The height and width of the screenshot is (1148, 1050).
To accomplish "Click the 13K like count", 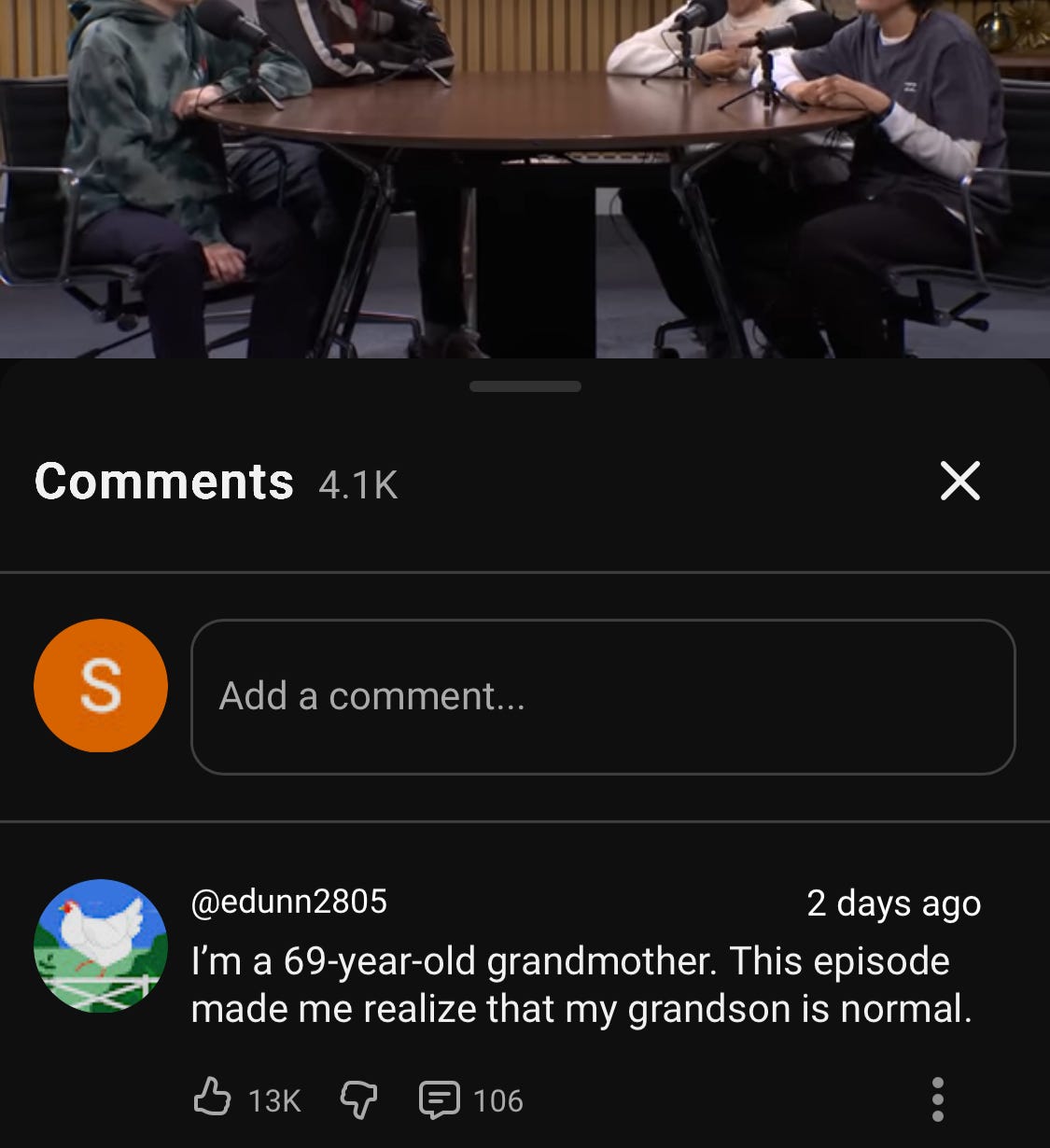I will [x=274, y=1100].
